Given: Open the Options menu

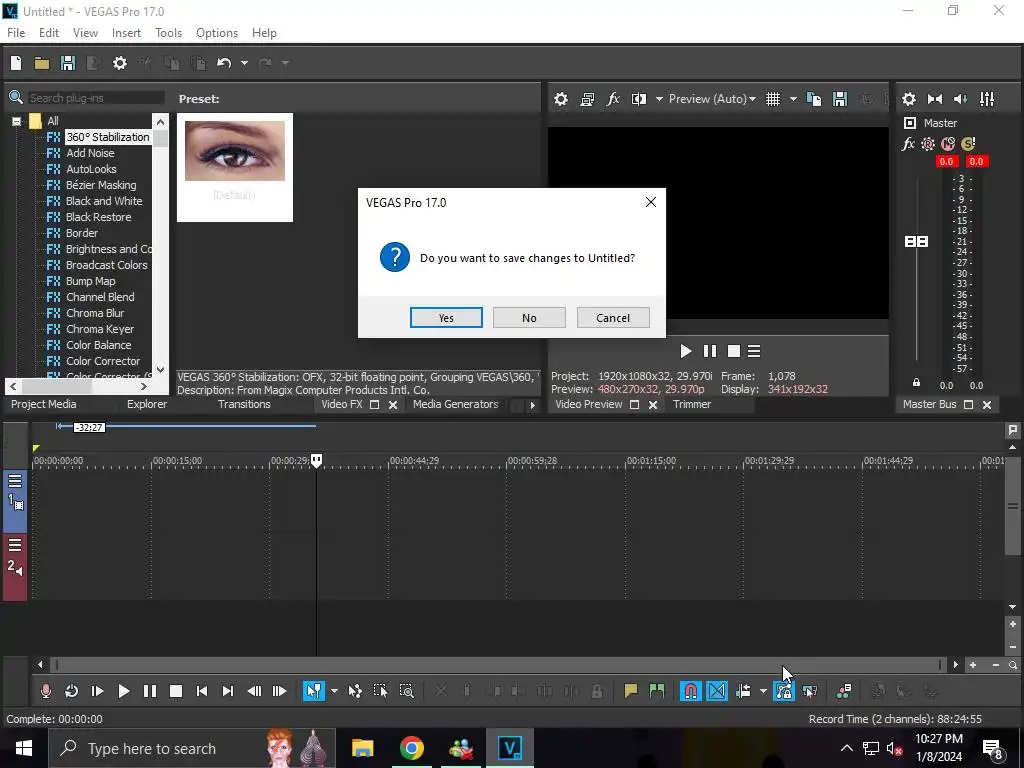Looking at the screenshot, I should click(217, 33).
